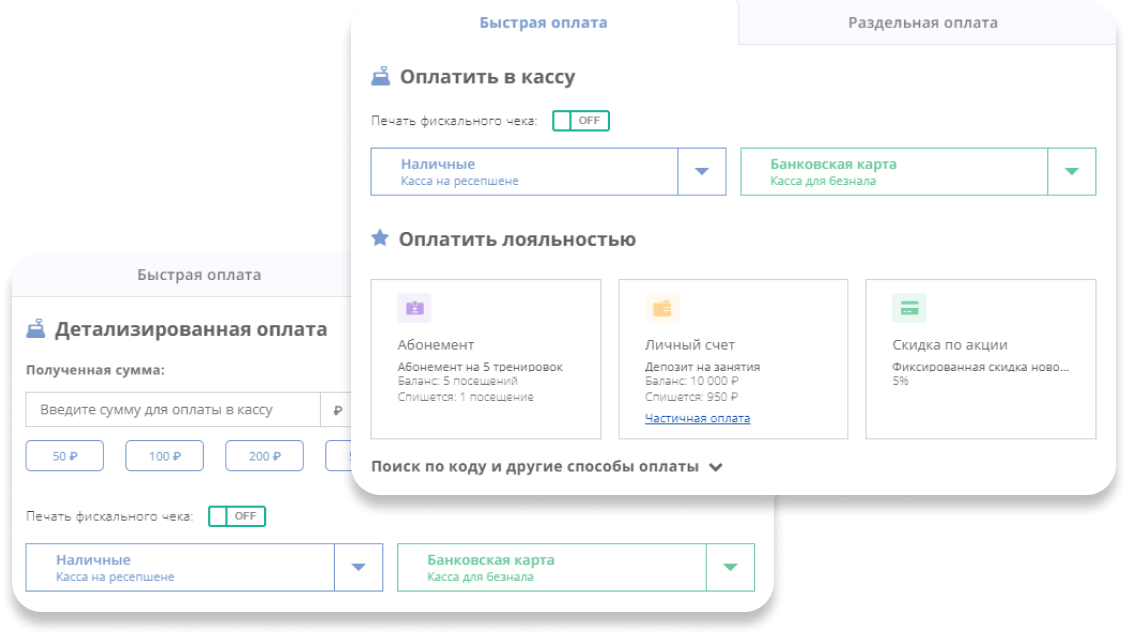Click the Абонемент на 5 тренировок text

point(480,367)
